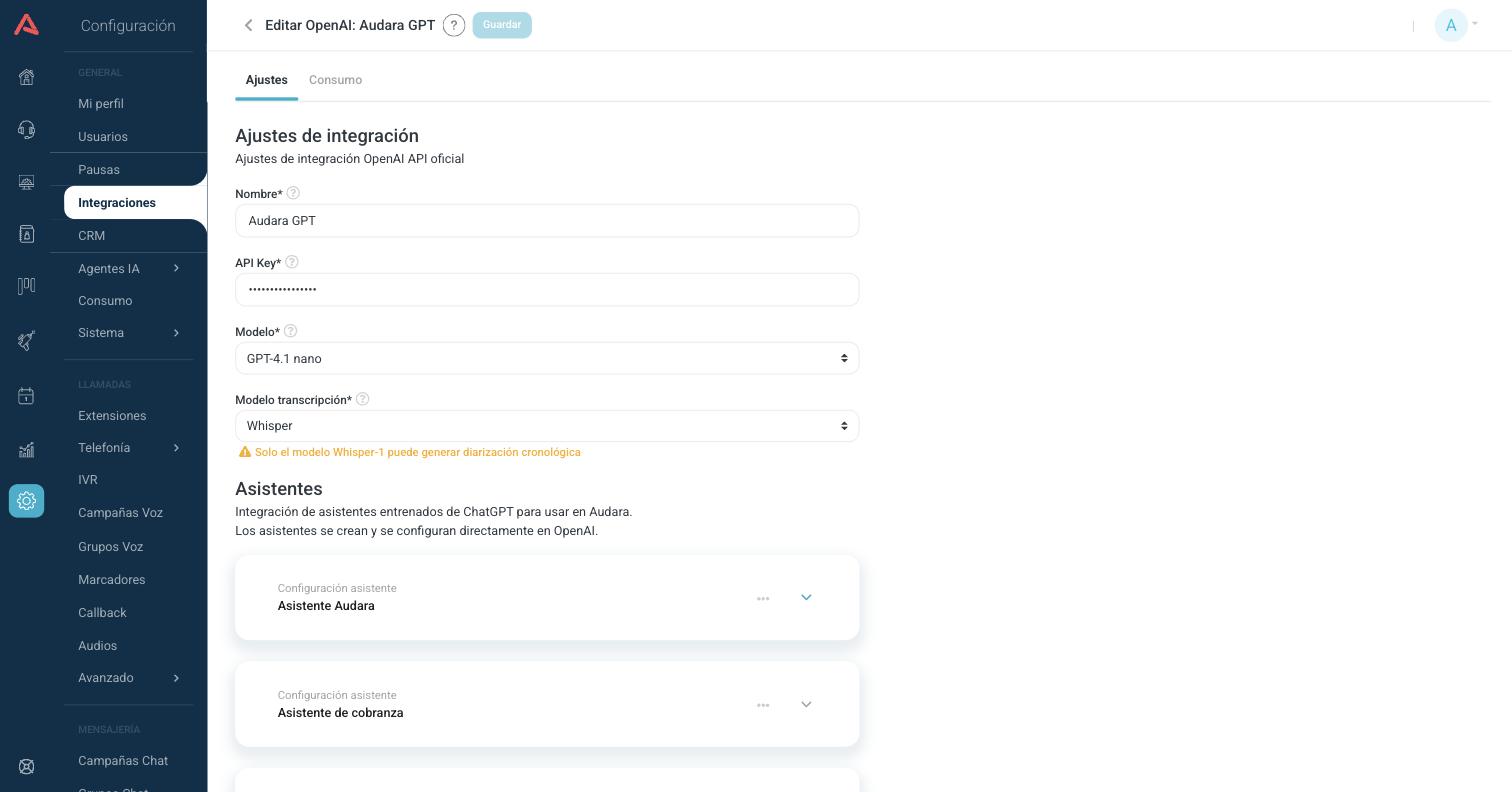Open Callback in the sidebar
1512x792 pixels.
pos(102,613)
